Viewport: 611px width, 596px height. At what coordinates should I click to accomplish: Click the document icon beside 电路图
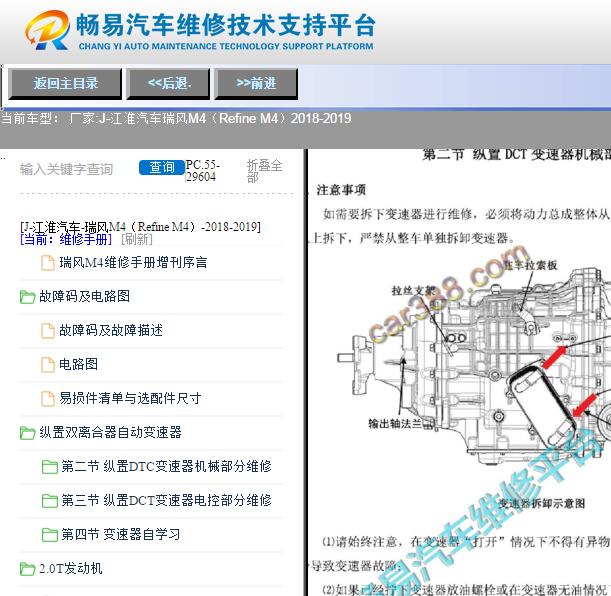[x=48, y=365]
